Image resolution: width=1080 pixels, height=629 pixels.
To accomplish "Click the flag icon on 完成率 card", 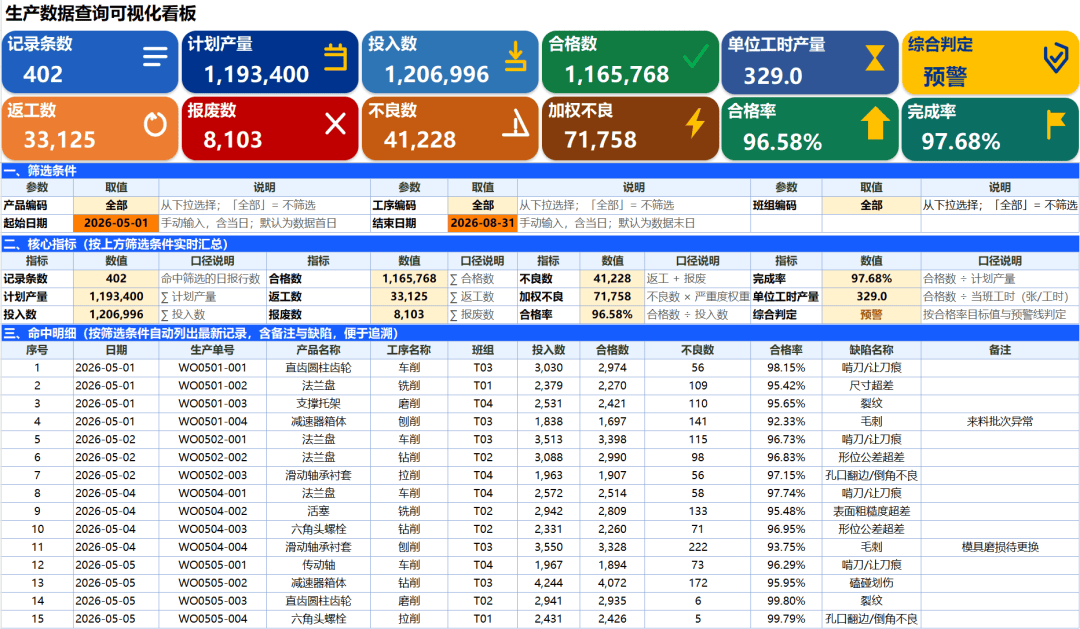I will point(1055,124).
